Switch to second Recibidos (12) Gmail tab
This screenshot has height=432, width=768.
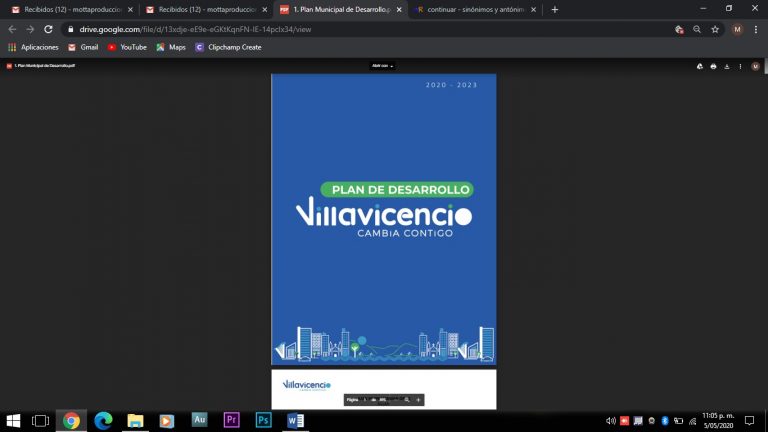click(x=206, y=9)
